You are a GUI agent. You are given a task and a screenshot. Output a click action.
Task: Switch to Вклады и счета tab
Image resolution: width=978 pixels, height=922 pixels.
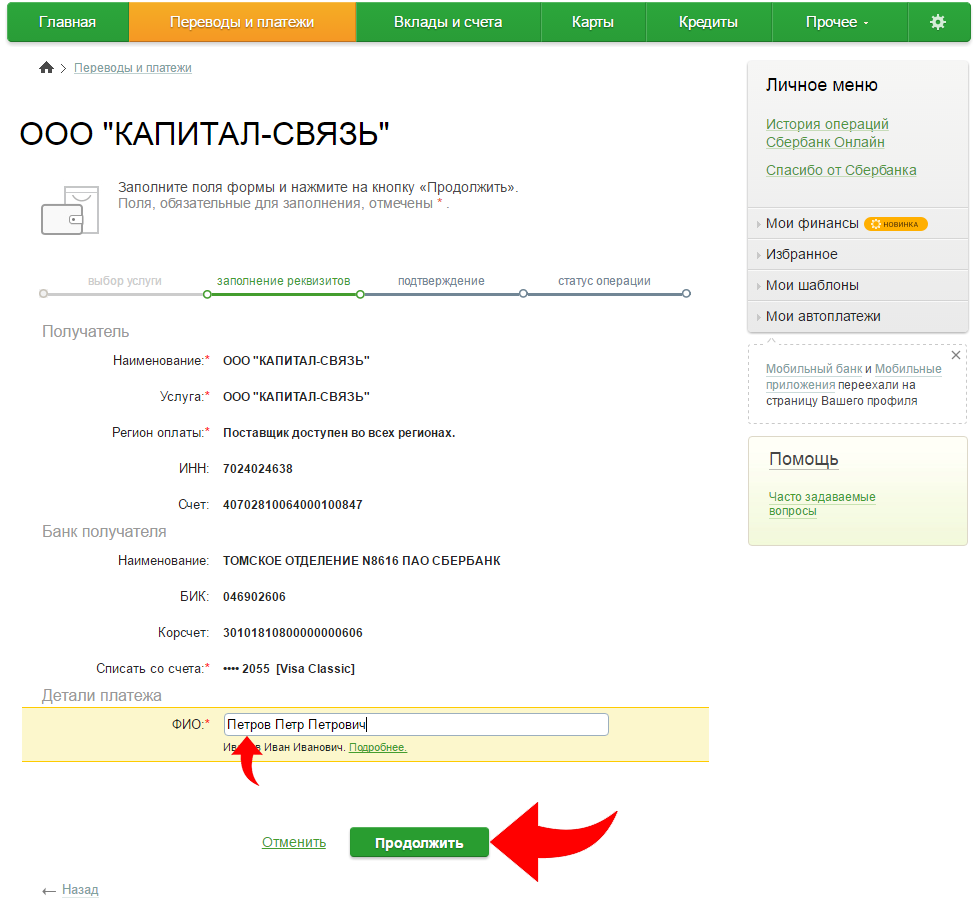click(448, 22)
